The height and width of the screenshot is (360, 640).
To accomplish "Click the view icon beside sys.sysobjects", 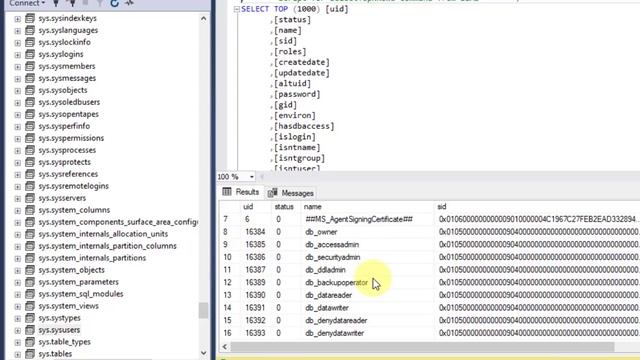I will [x=30, y=90].
